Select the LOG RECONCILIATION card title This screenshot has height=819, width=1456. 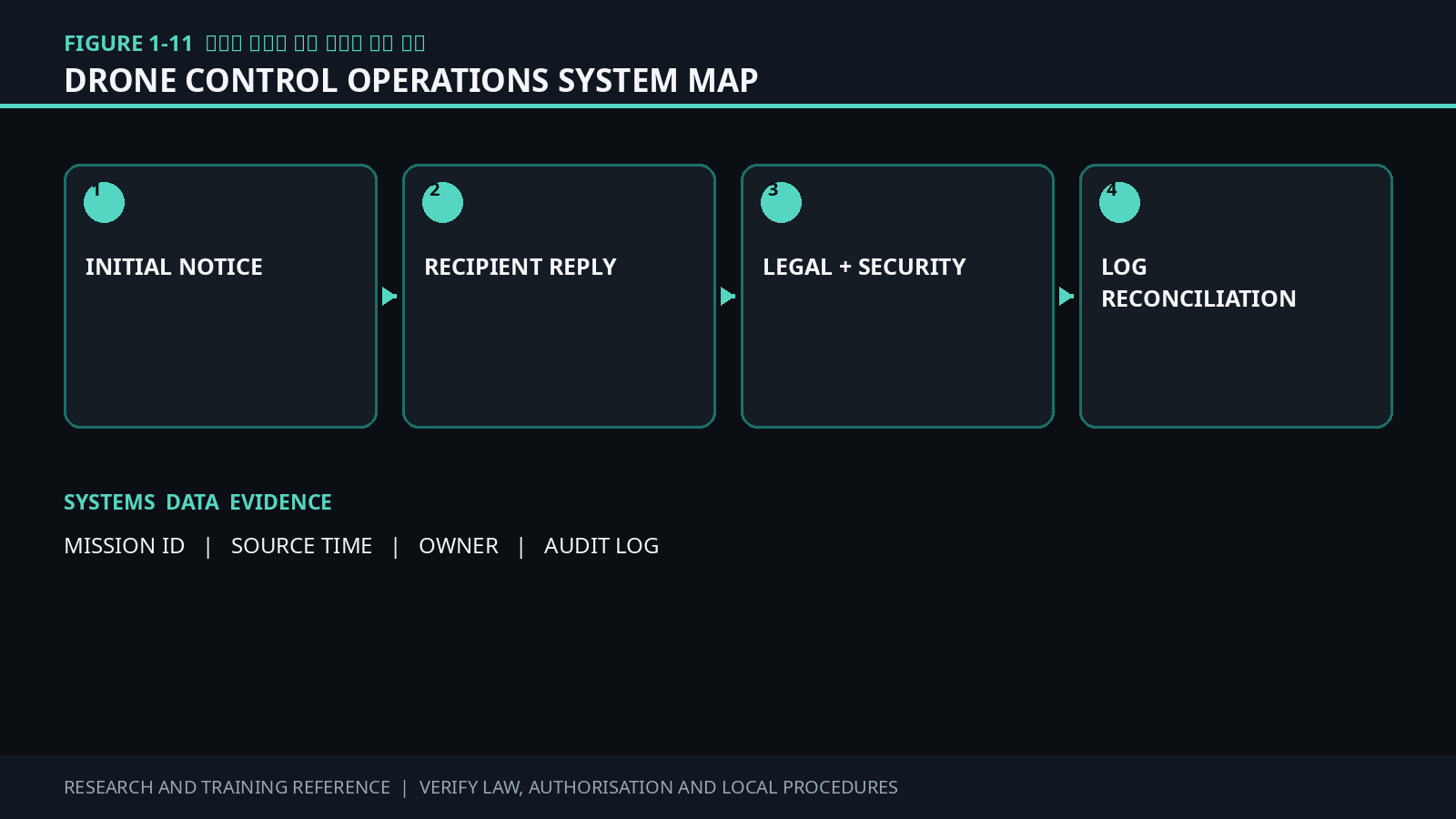1198,282
